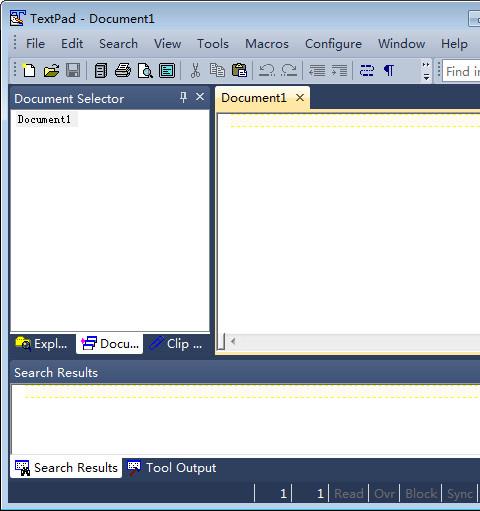
Task: Open the Macros menu
Action: [267, 44]
